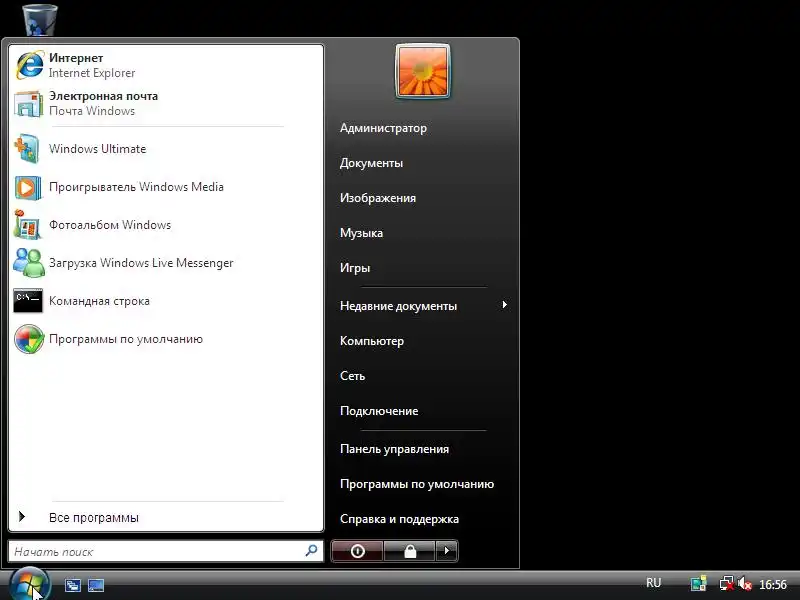Open Фотоальбом Windows icon
The height and width of the screenshot is (600, 800).
(27, 224)
